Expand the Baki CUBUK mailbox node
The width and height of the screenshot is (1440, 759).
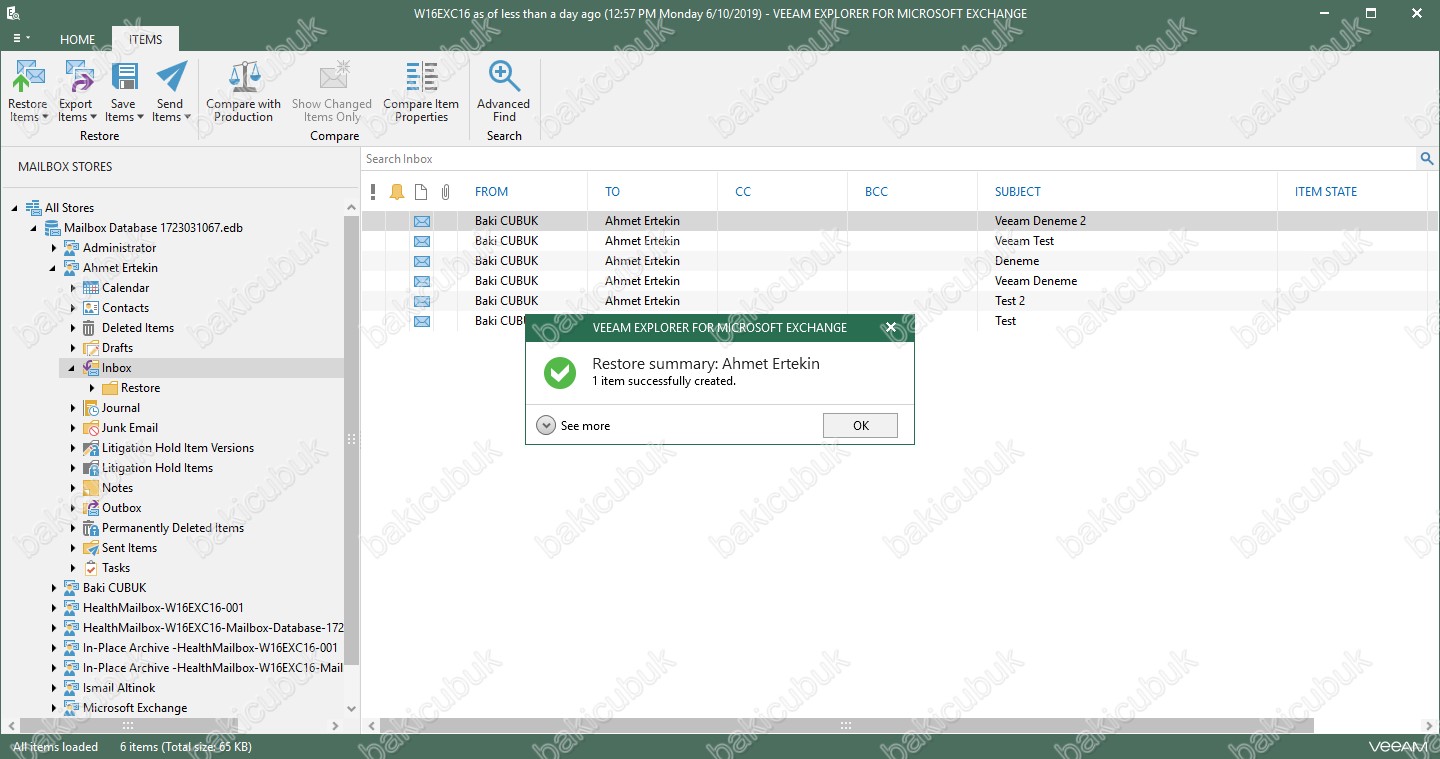point(54,588)
